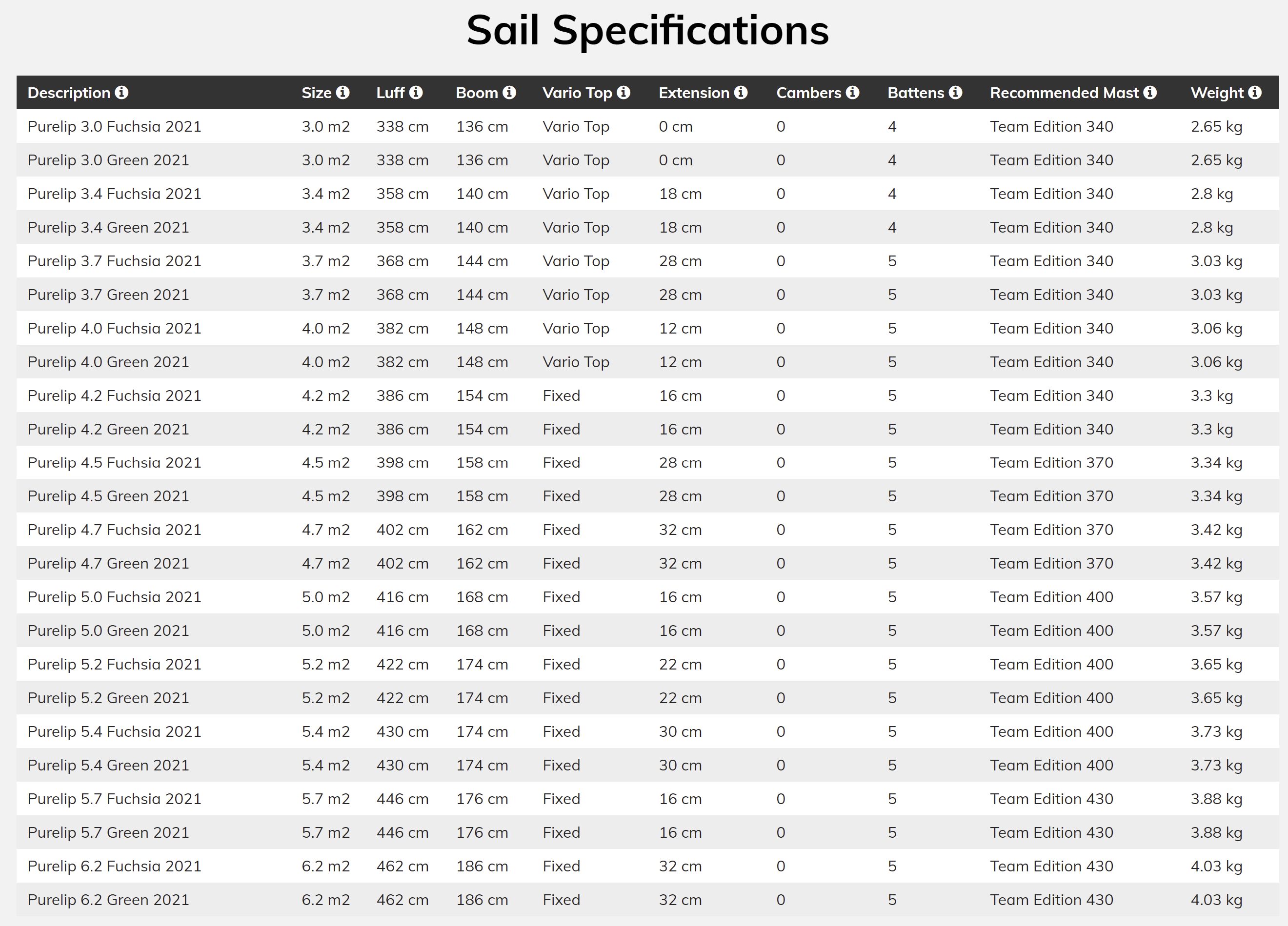Click the 4.03 kg weight of Purelip 6.2 Fuchsia

pyautogui.click(x=1216, y=867)
